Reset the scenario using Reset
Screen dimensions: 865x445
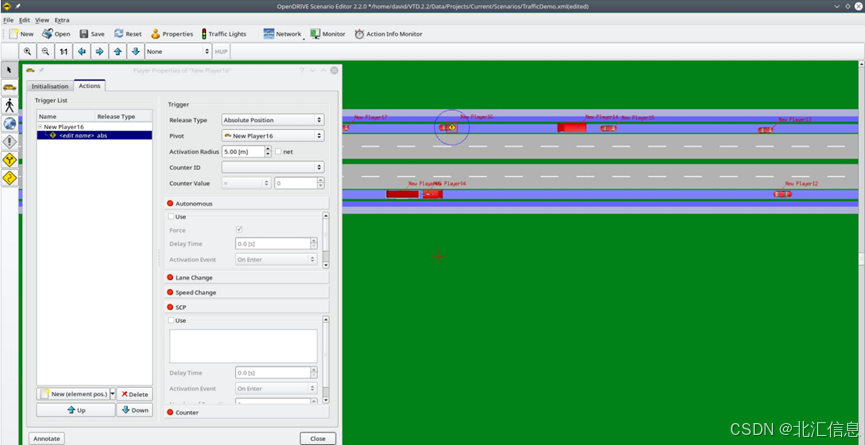[x=127, y=34]
